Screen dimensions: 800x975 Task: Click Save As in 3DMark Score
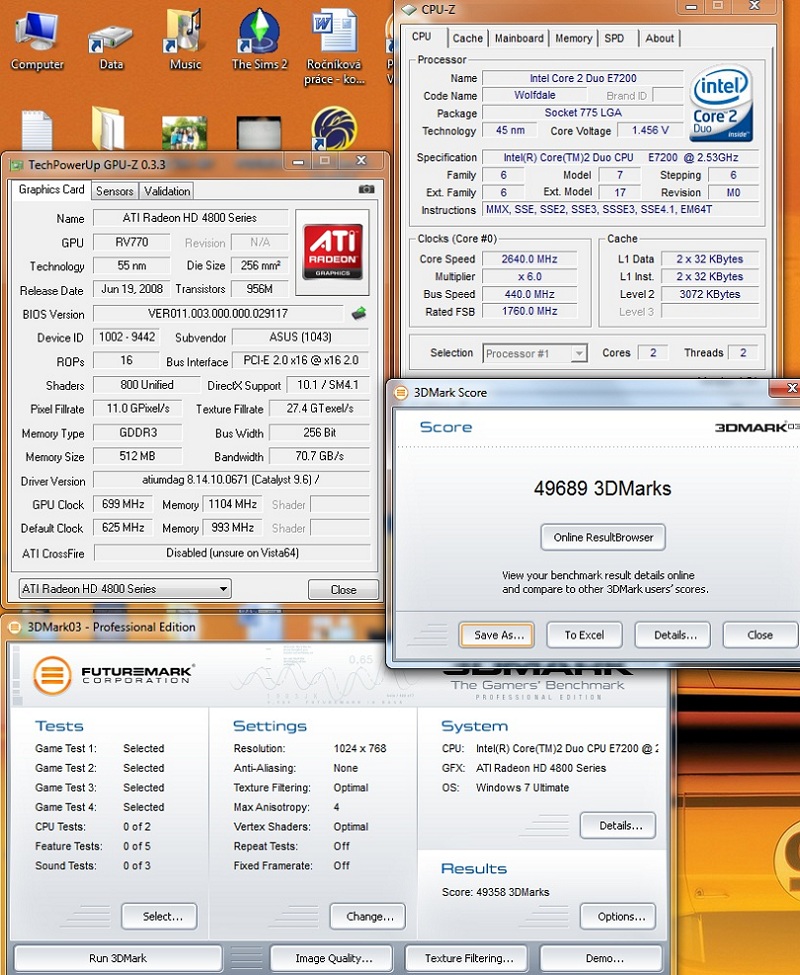pyautogui.click(x=496, y=635)
